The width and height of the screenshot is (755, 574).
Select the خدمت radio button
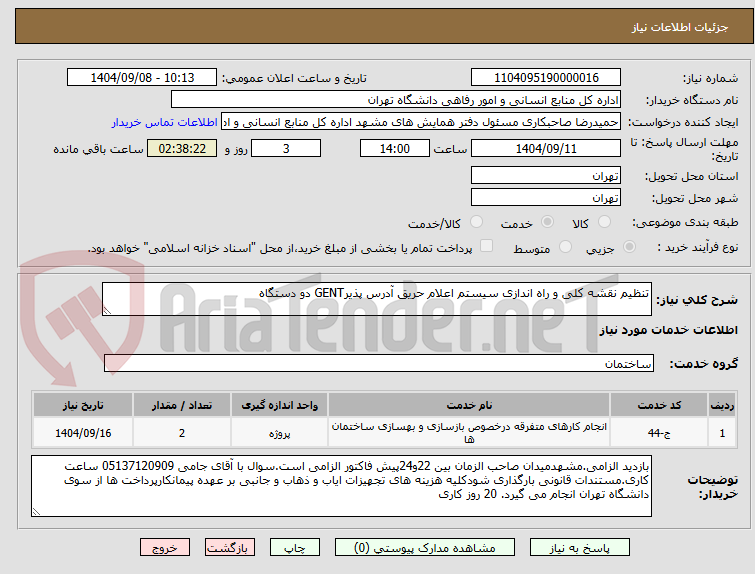pos(547,222)
